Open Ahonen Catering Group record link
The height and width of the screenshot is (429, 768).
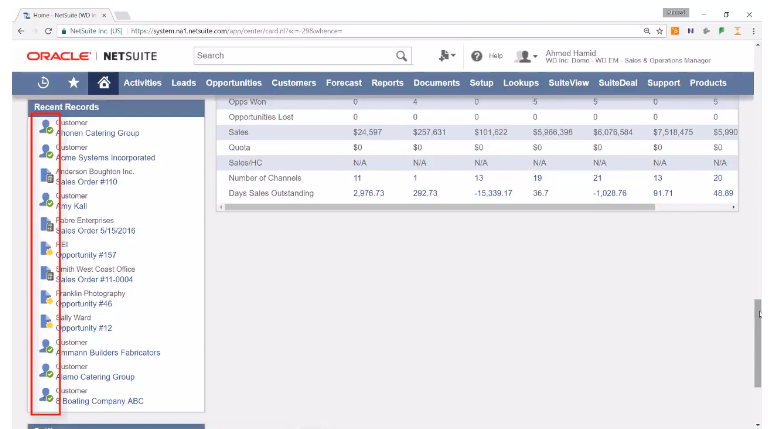click(97, 133)
